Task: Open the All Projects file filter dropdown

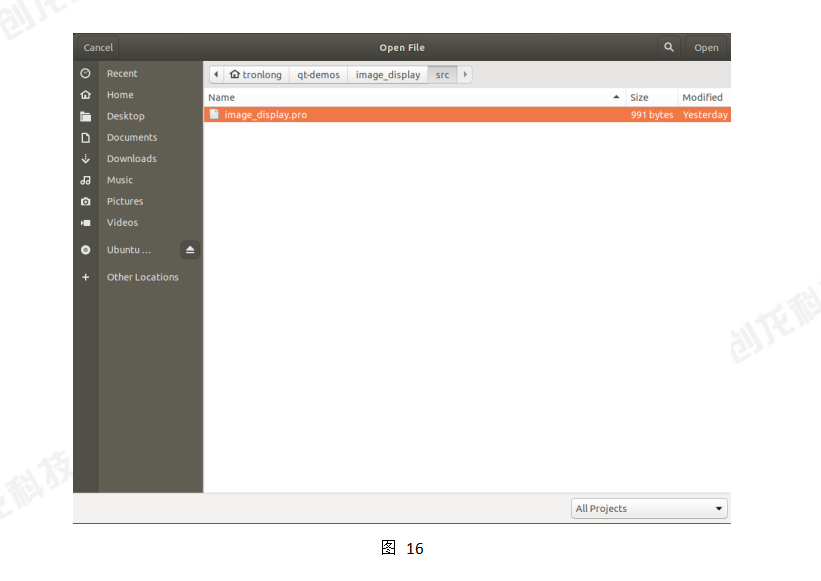Action: point(649,508)
